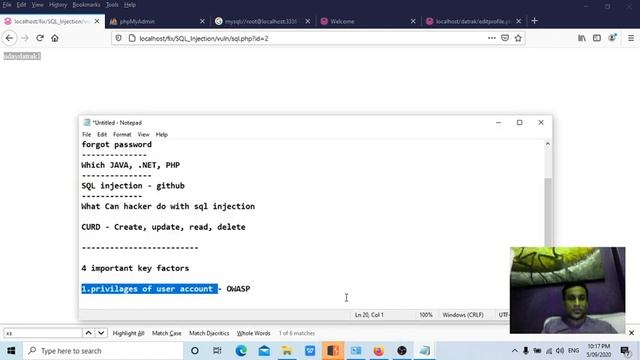640x360 pixels.
Task: Open File Explorer from taskbar
Action: [x=287, y=351]
